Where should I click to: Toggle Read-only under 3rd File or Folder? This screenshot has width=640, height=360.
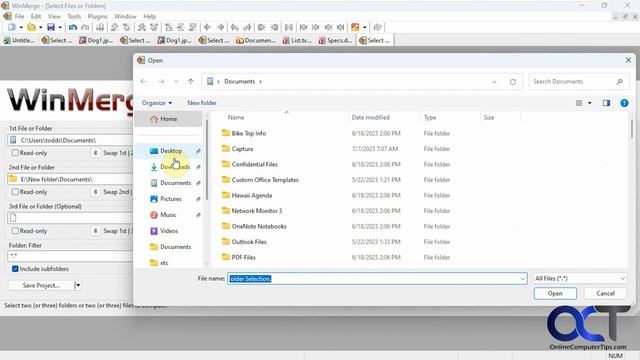15,231
